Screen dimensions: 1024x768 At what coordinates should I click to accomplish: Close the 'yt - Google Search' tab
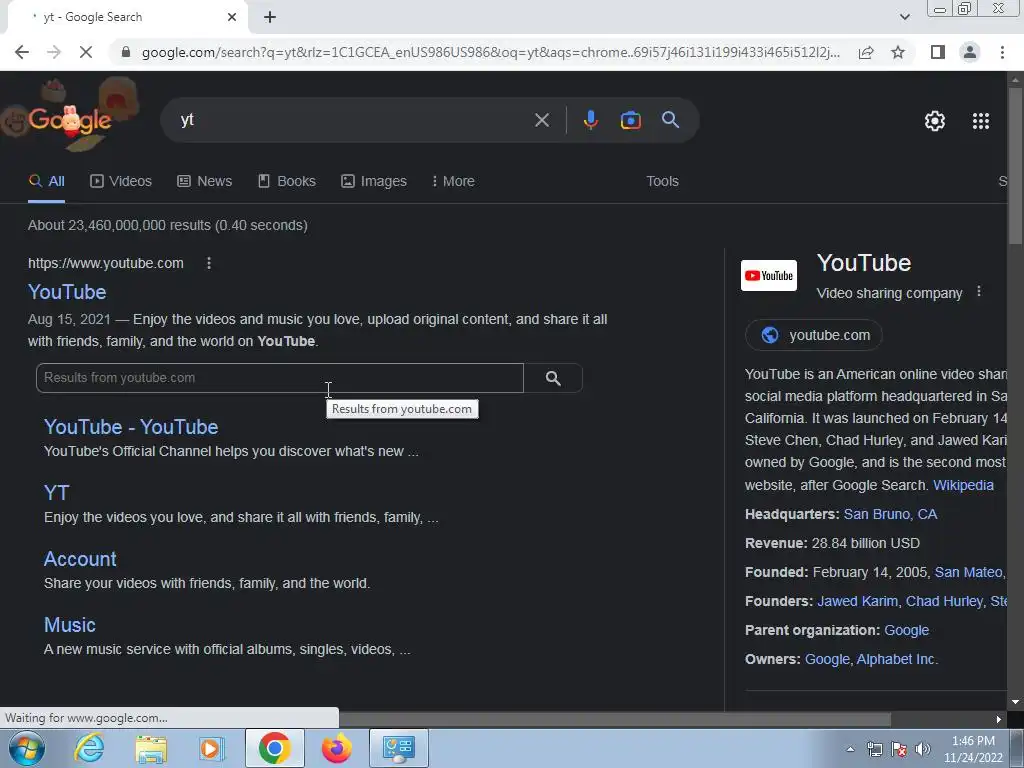[x=232, y=17]
